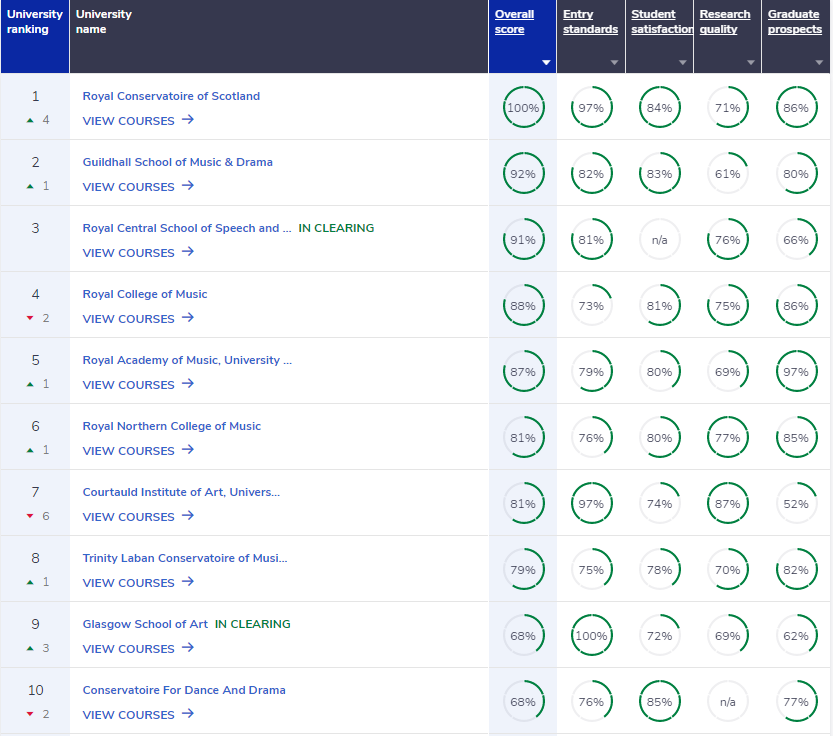Sort by Overall score using its dropdown arrow
The height and width of the screenshot is (736, 833).
546,63
